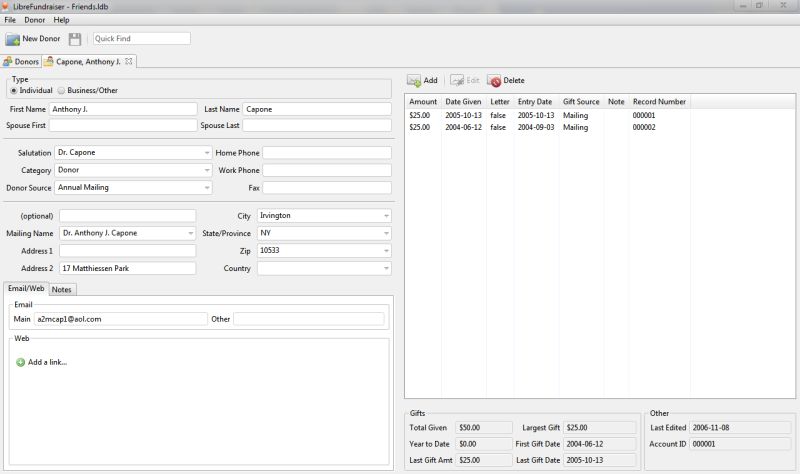The image size is (800, 474).
Task: Select the gift row with record 000002
Action: point(599,128)
